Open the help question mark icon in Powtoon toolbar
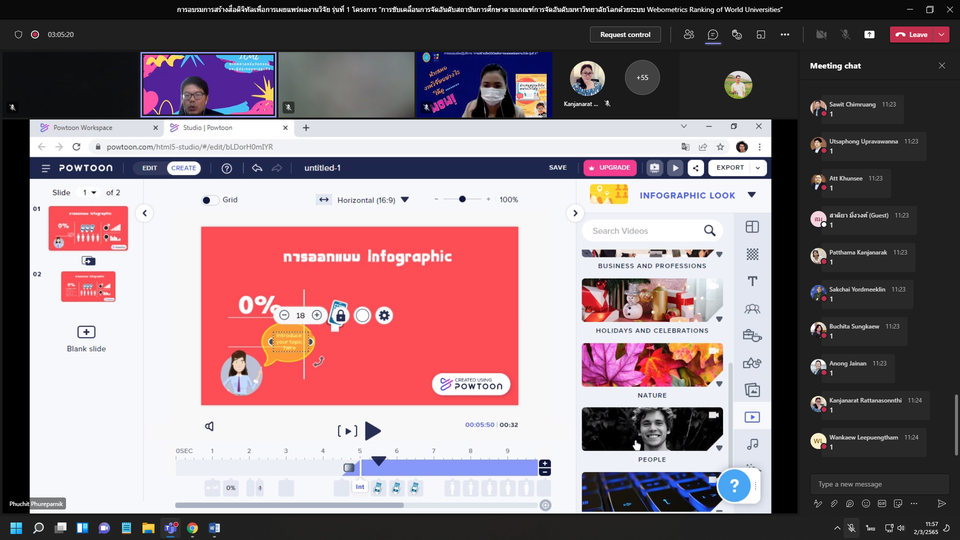Screen dimensions: 960x540 click(x=227, y=168)
